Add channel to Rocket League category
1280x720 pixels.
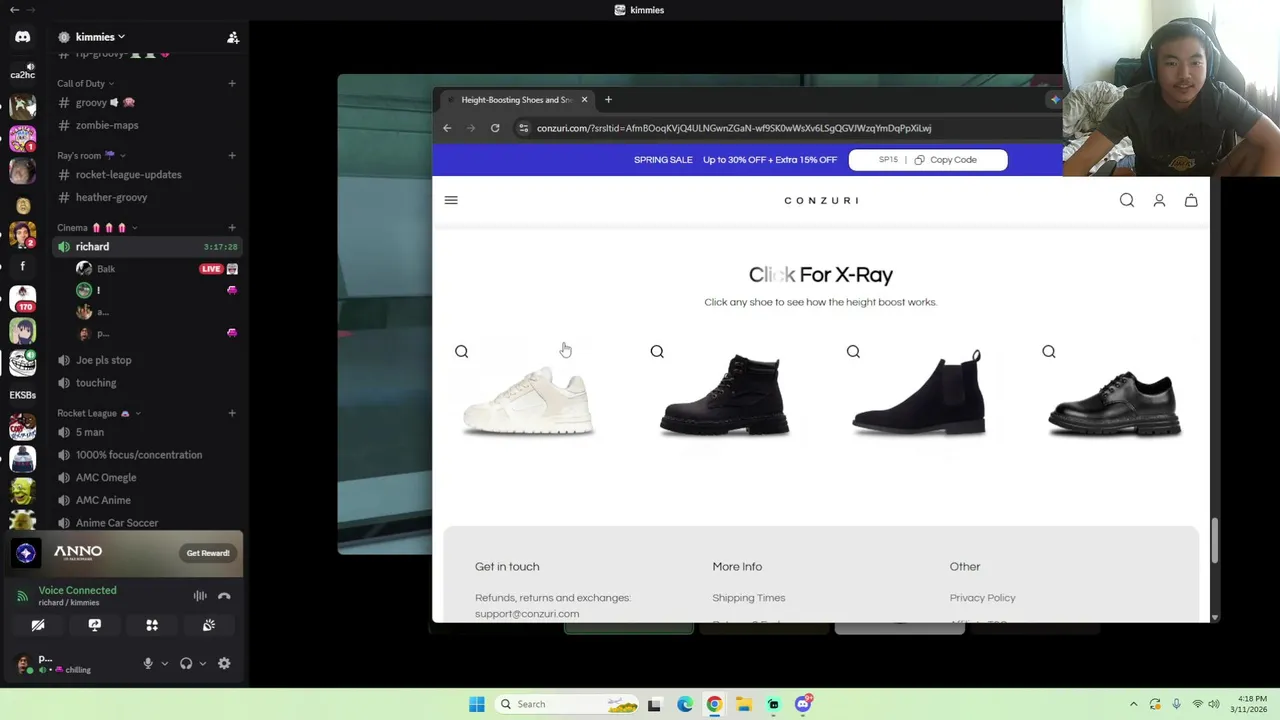232,413
